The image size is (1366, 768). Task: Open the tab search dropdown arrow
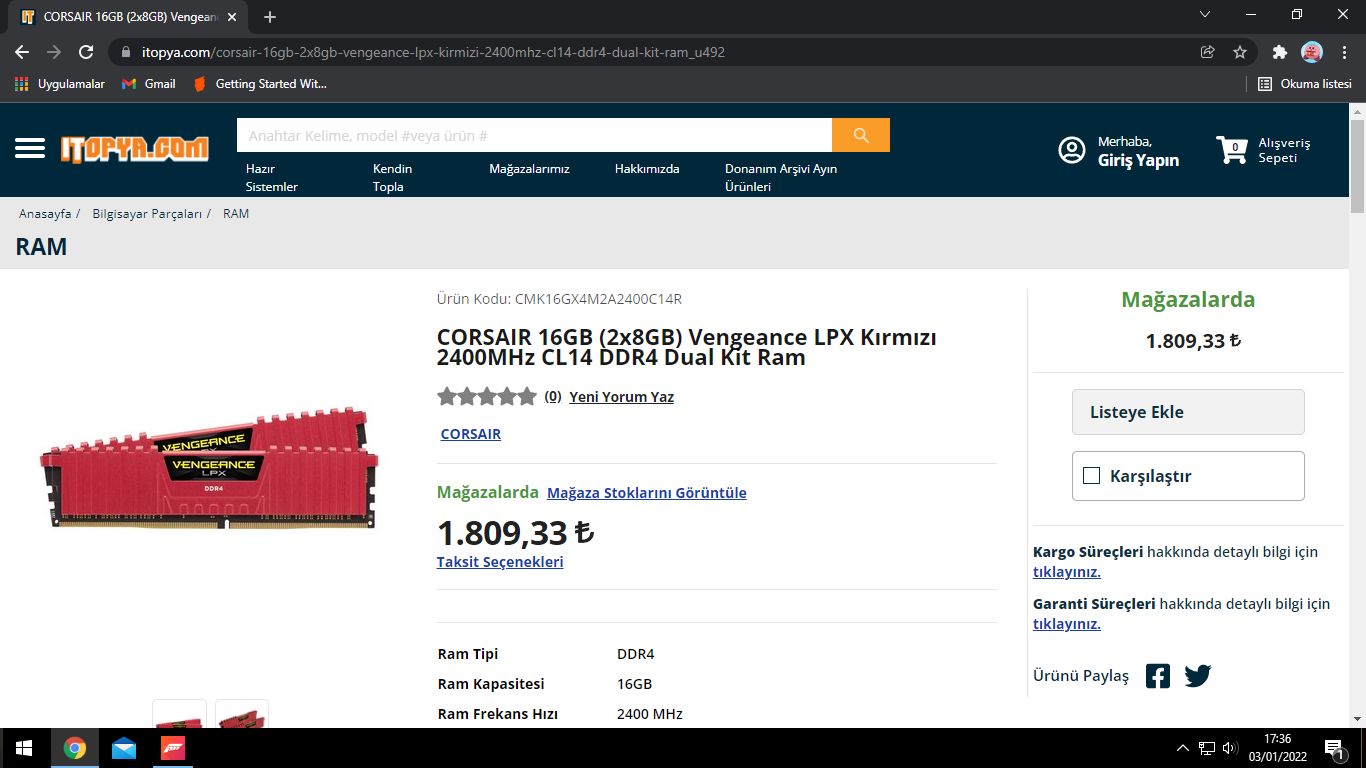point(1205,15)
